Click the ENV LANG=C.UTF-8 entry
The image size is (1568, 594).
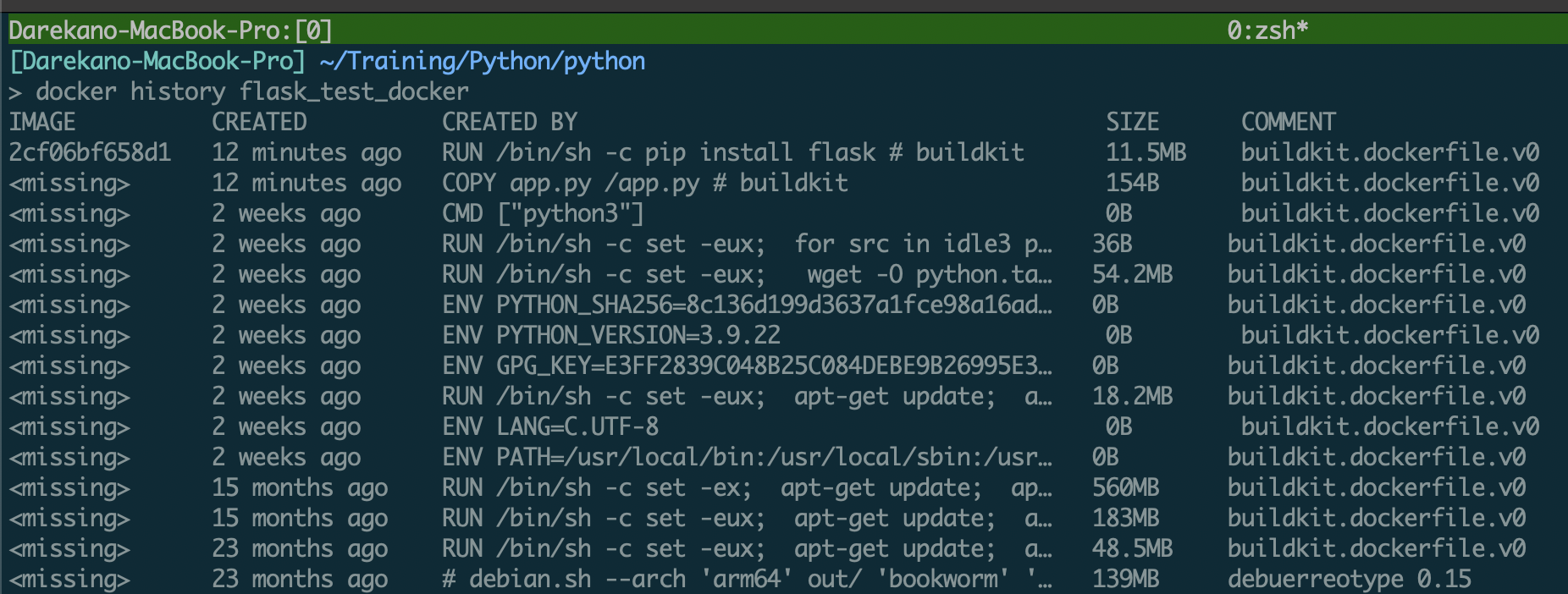550,426
